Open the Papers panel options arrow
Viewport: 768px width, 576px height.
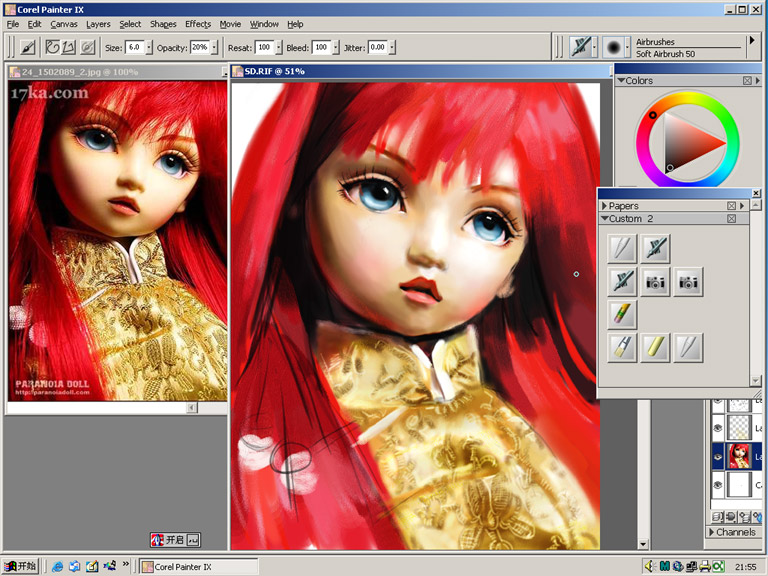(742, 206)
